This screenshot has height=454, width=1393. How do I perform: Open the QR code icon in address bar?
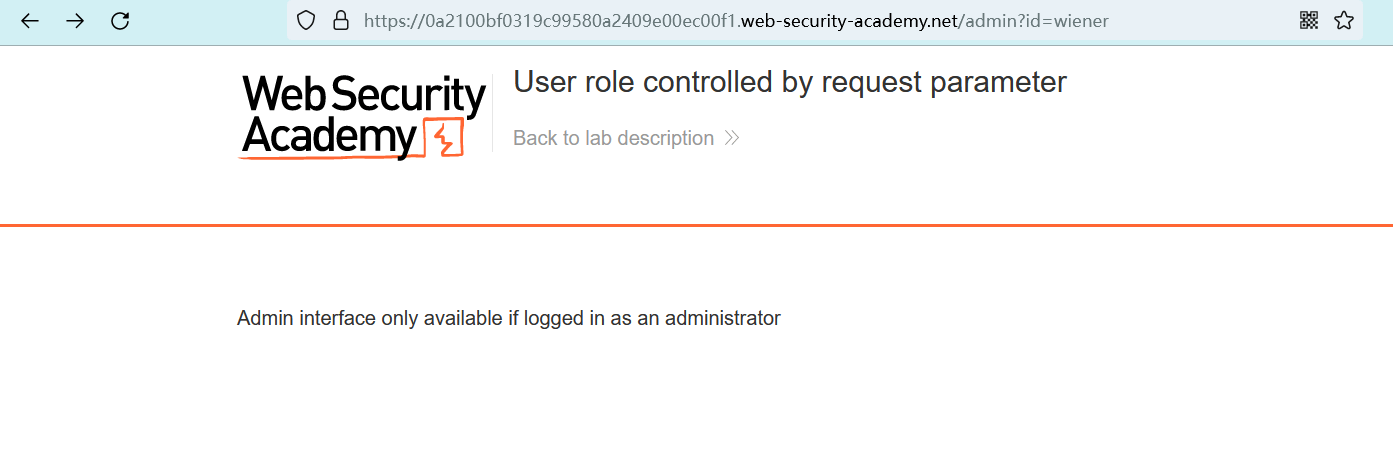(x=1309, y=20)
